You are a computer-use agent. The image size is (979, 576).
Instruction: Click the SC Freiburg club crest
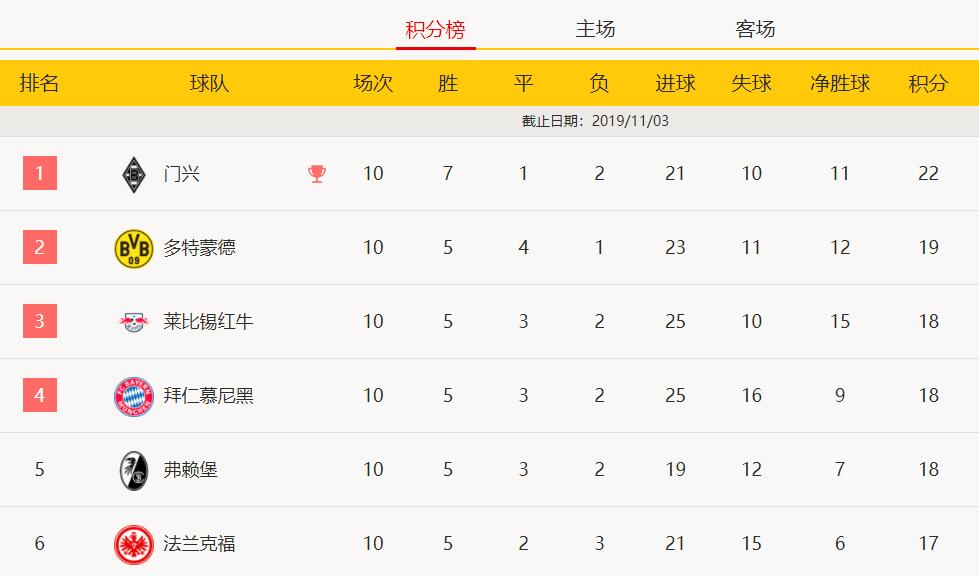point(134,471)
